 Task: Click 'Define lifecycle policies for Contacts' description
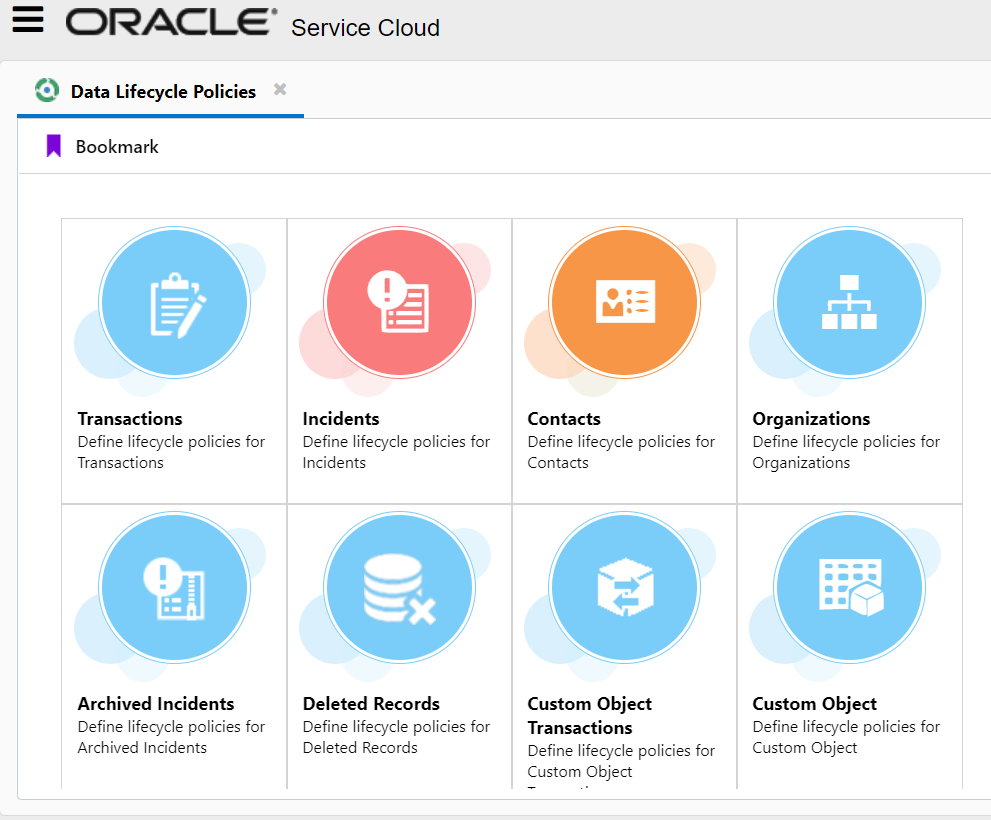(x=621, y=452)
